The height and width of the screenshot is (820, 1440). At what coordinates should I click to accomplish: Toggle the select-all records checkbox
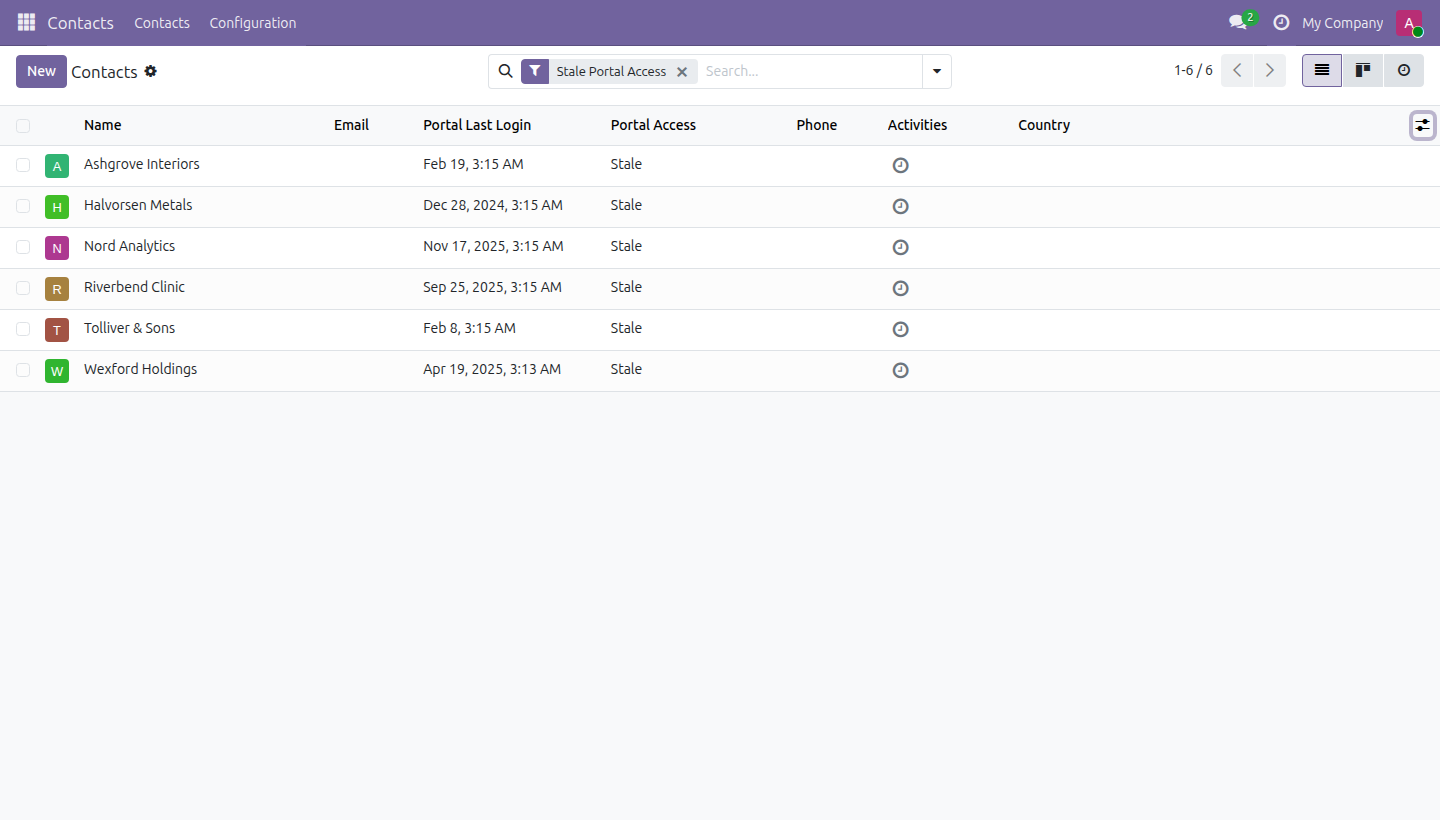click(x=23, y=126)
